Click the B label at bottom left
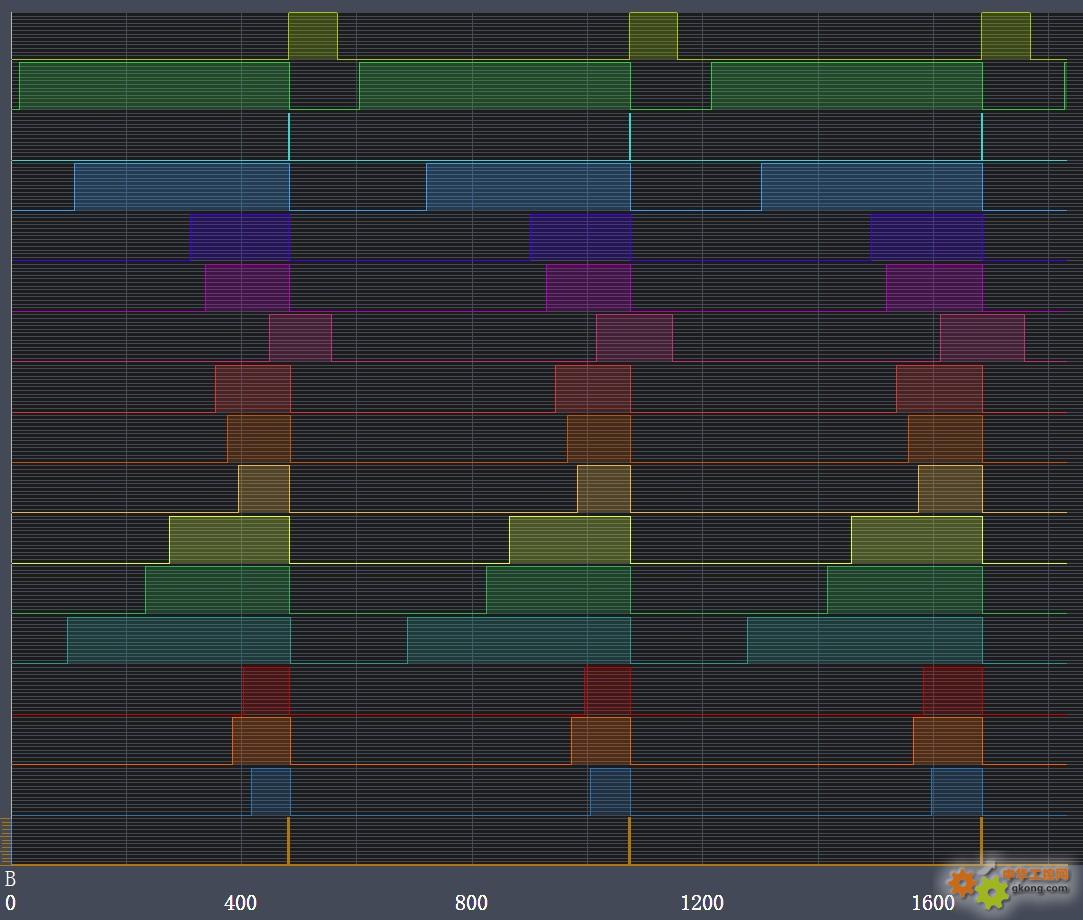The width and height of the screenshot is (1083, 920). click(x=11, y=880)
